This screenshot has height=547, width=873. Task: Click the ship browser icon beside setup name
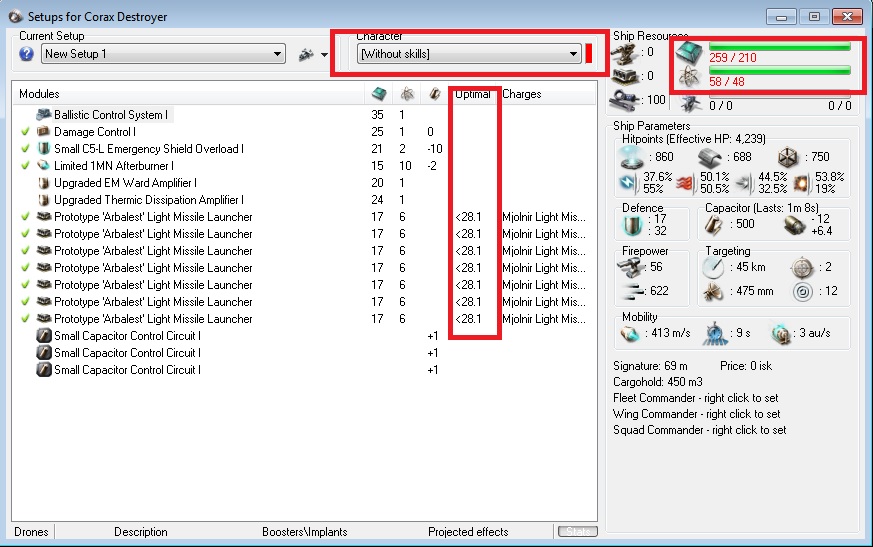pyautogui.click(x=306, y=55)
